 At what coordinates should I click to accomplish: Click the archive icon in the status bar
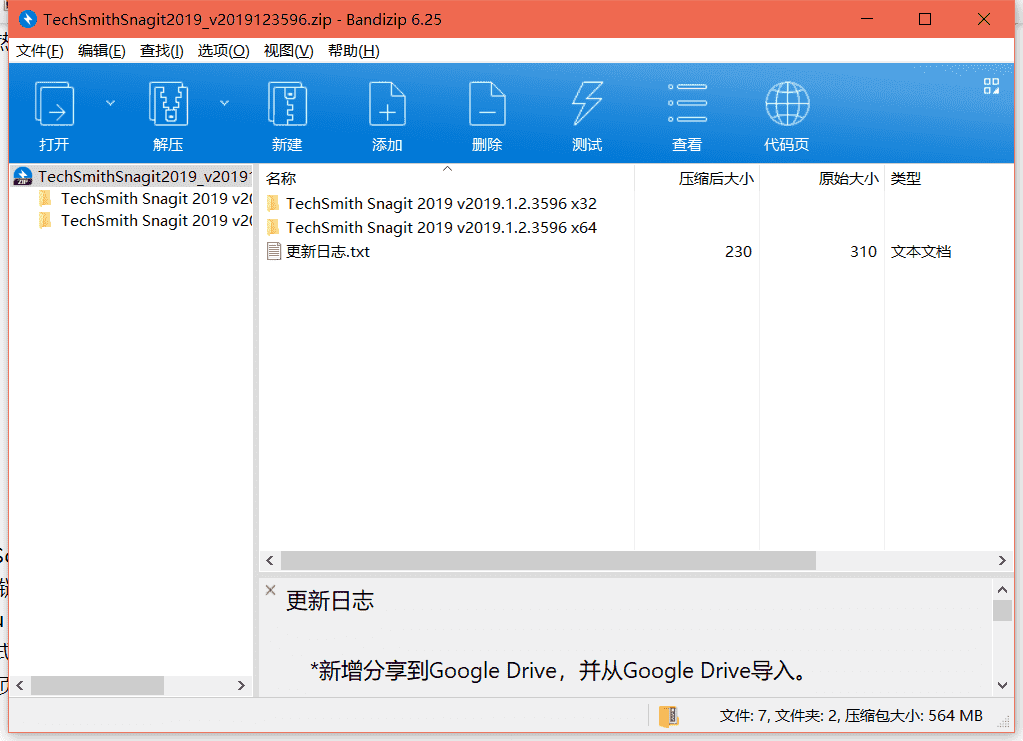(669, 716)
